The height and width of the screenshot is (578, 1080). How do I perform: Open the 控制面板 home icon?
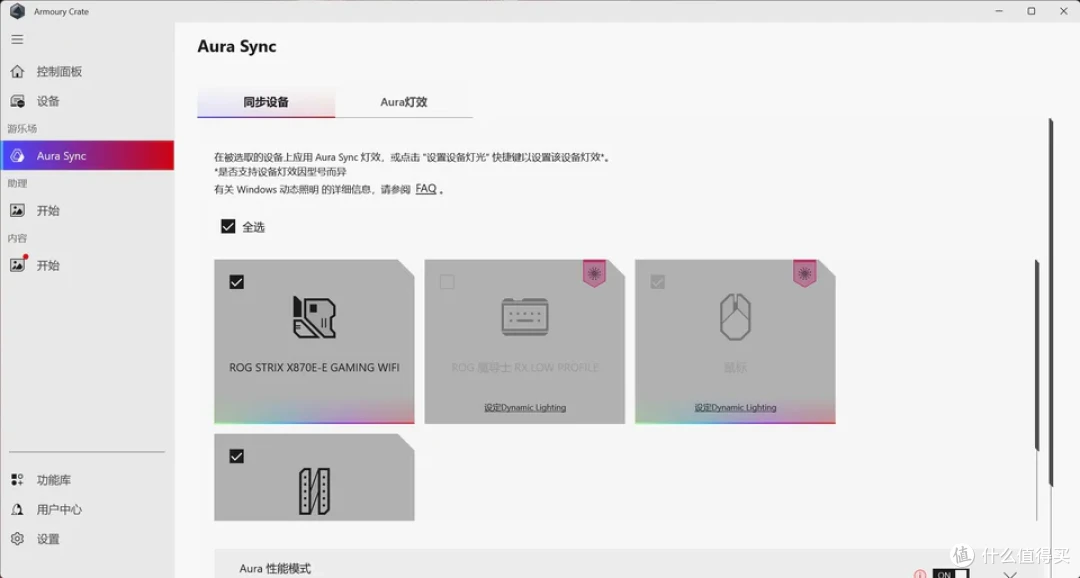pos(17,71)
